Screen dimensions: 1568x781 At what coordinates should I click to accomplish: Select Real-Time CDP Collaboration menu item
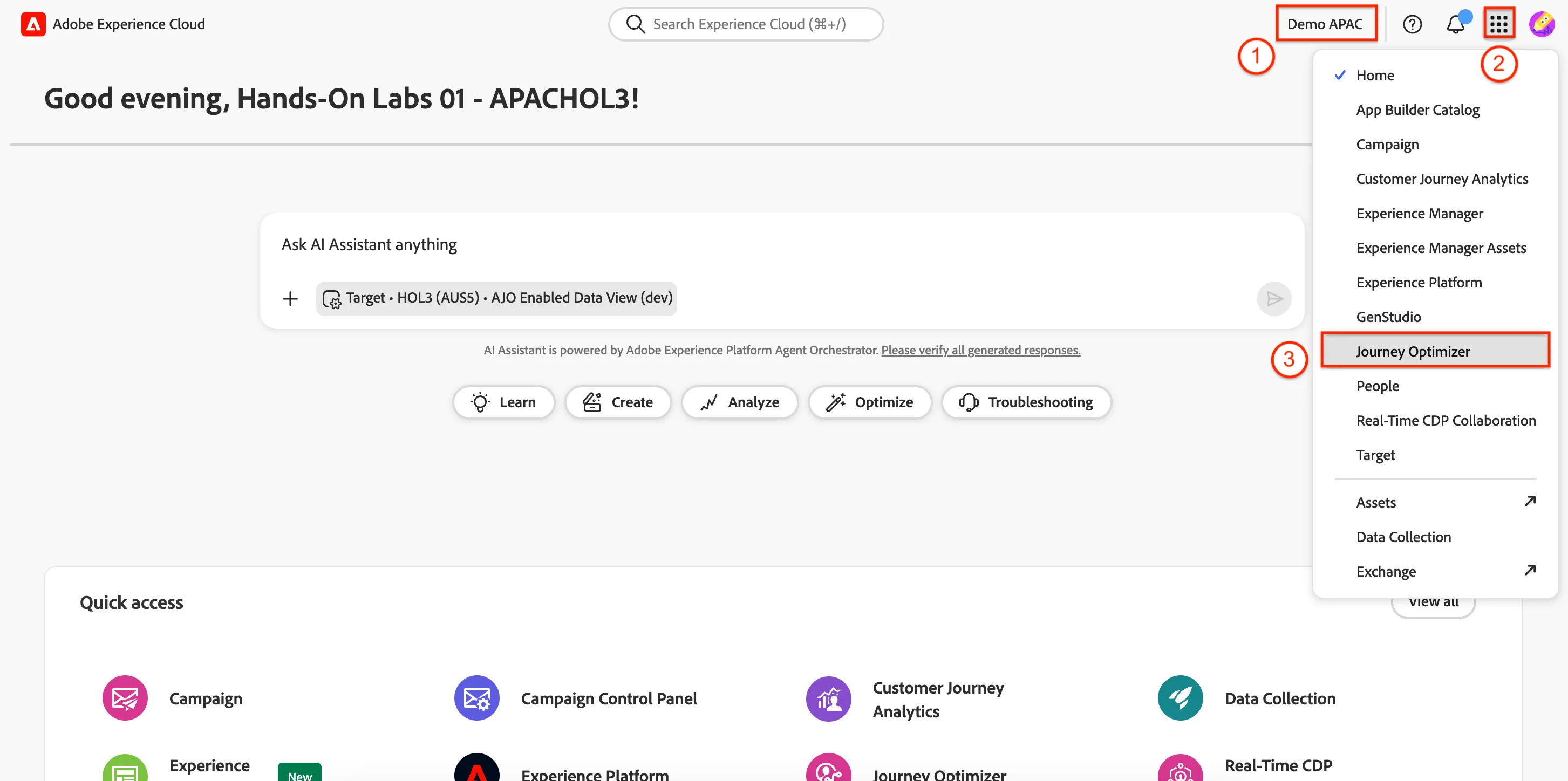[x=1435, y=421]
